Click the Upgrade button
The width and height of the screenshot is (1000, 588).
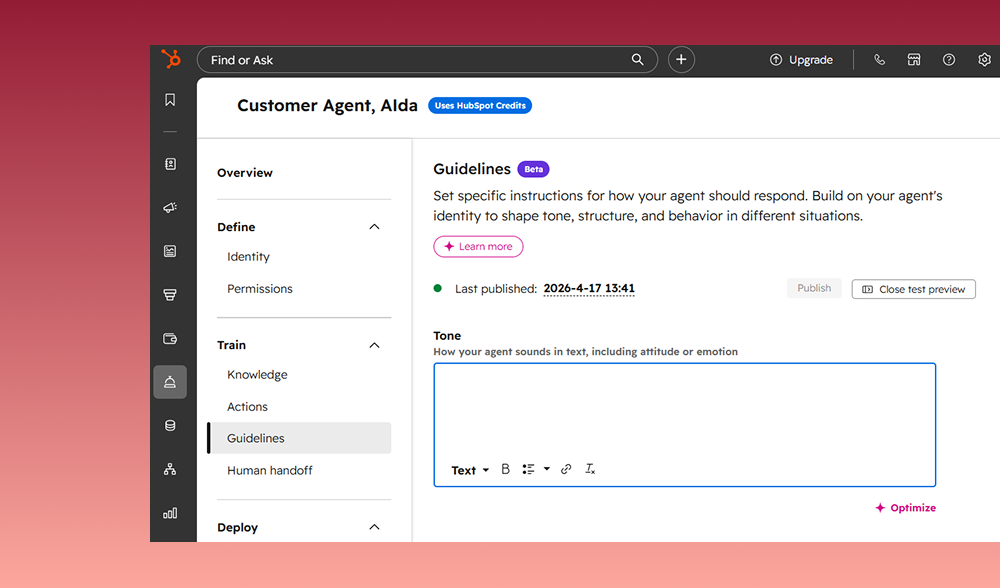(801, 59)
